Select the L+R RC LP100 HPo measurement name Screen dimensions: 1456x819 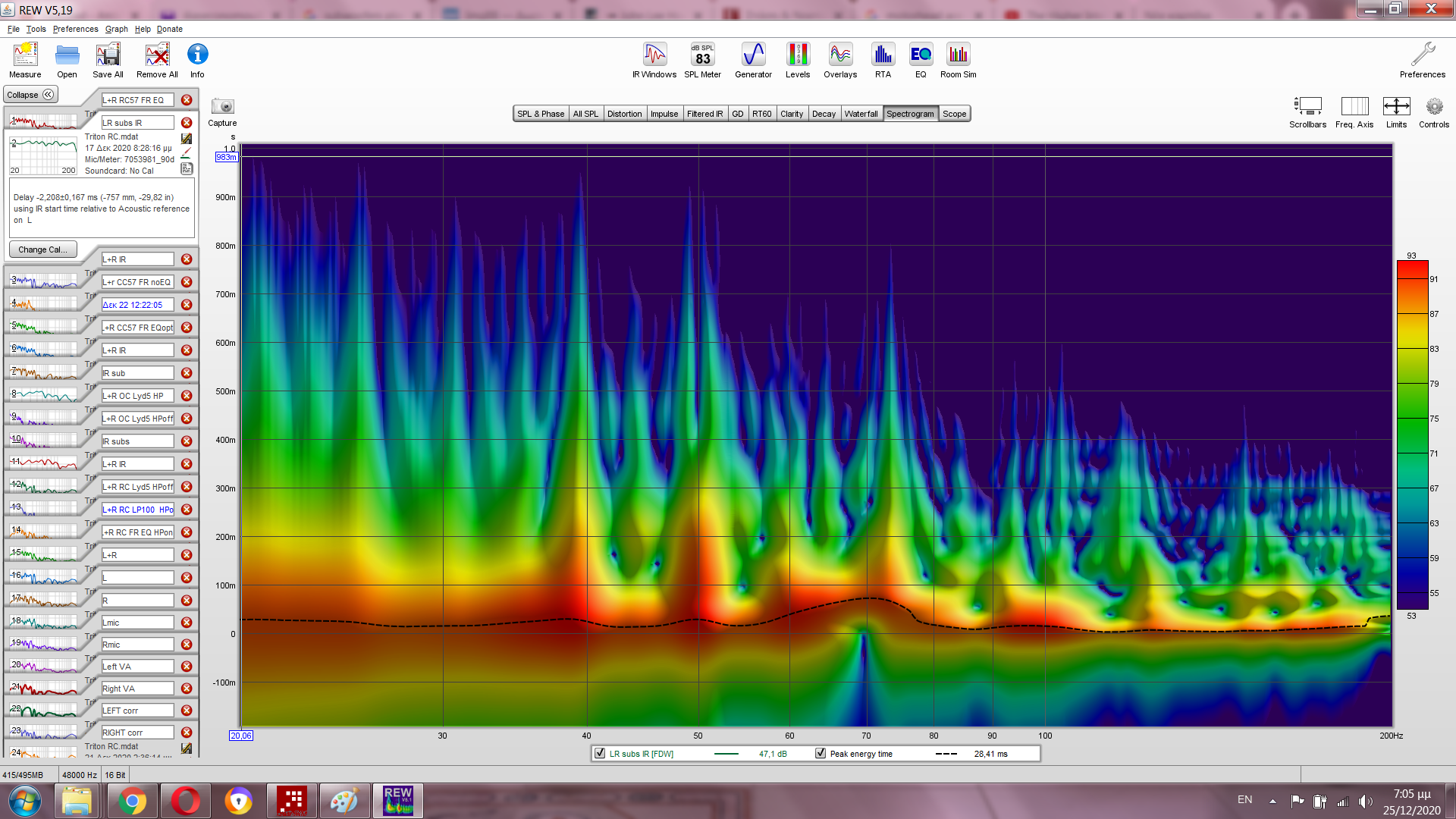point(138,510)
